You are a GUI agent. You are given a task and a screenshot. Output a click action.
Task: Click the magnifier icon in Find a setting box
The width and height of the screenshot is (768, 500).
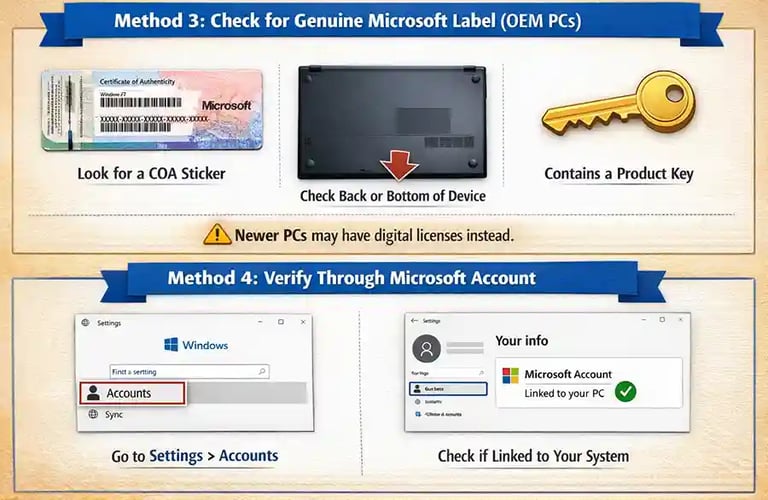click(x=262, y=372)
